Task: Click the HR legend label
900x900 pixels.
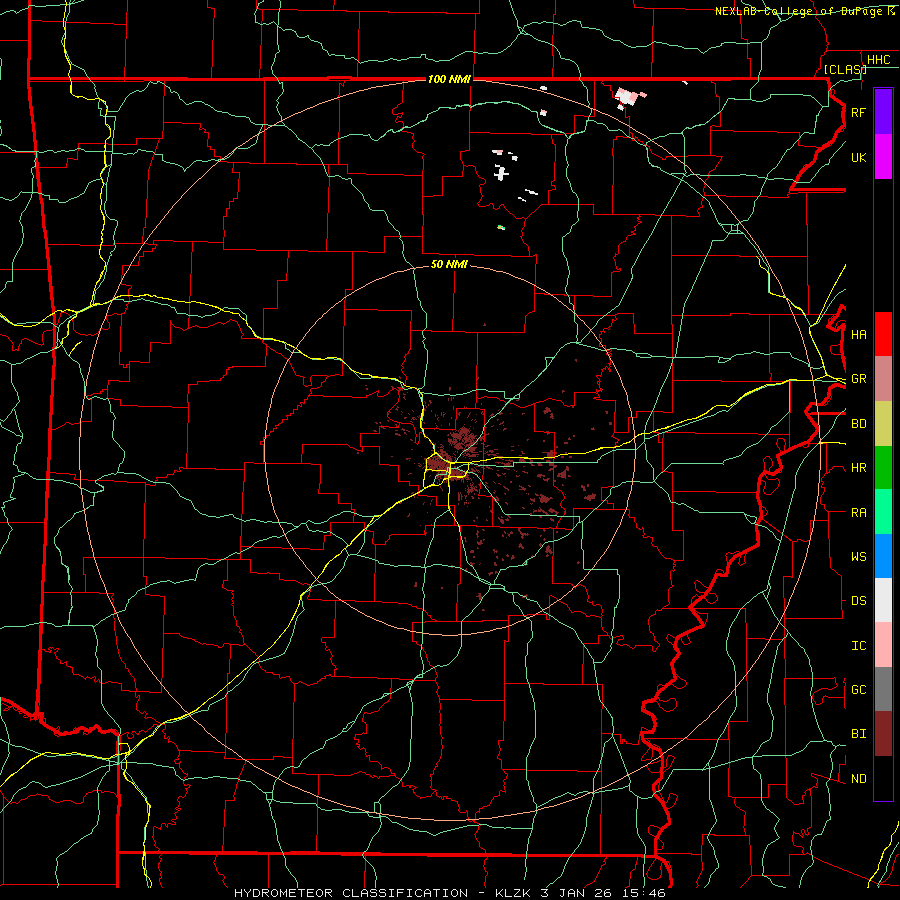Action: click(x=858, y=468)
